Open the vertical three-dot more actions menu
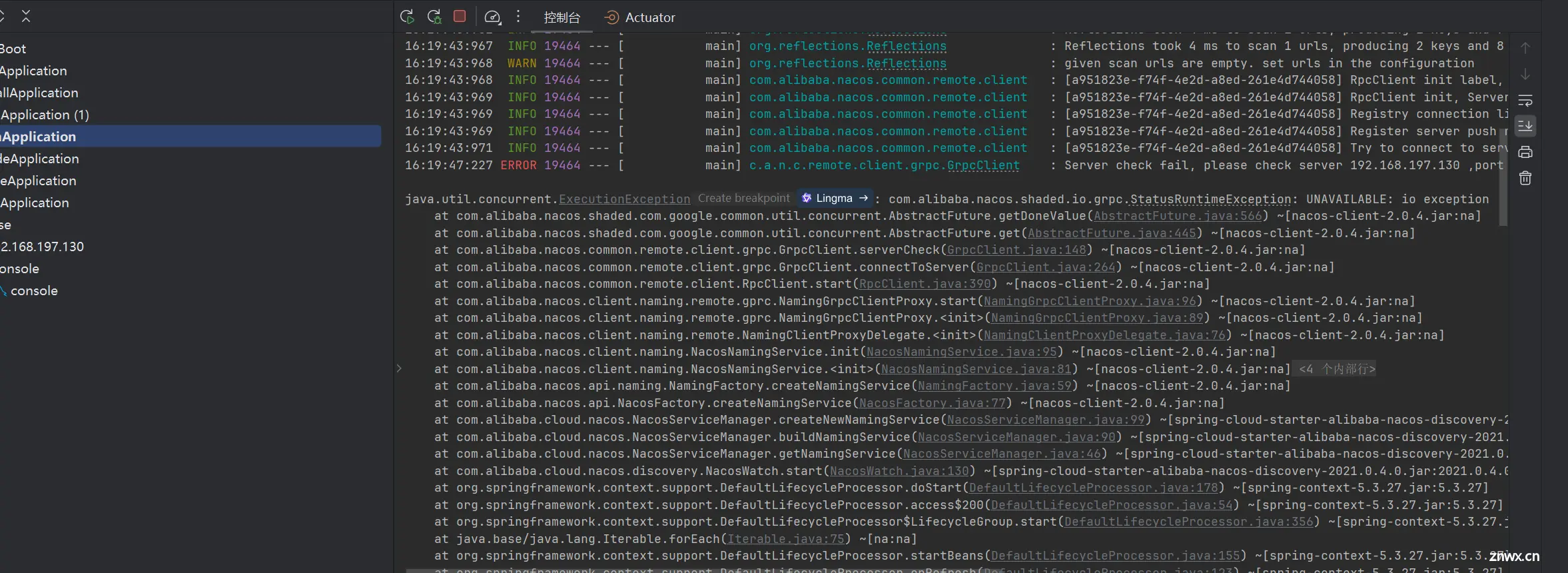The height and width of the screenshot is (573, 1568). 518,17
